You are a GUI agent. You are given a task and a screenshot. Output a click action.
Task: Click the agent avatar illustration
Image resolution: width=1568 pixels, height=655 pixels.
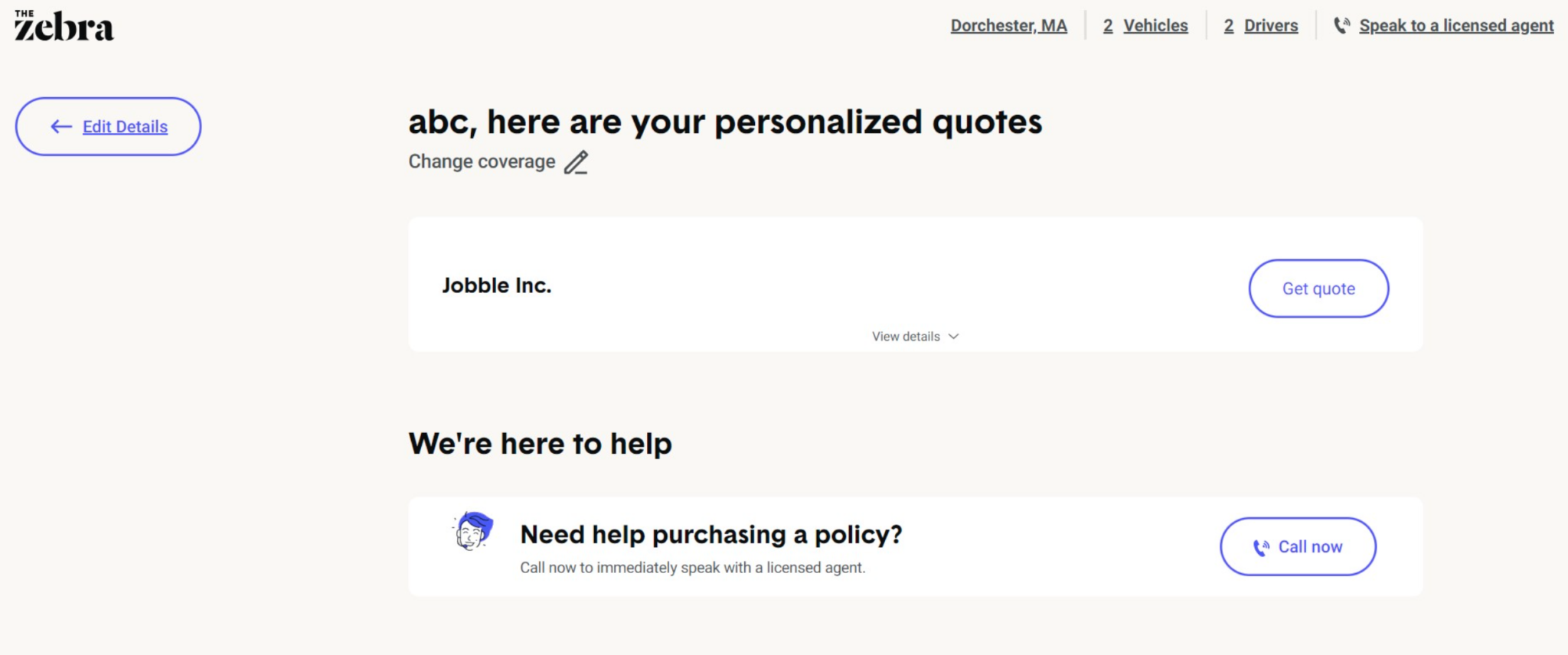473,531
